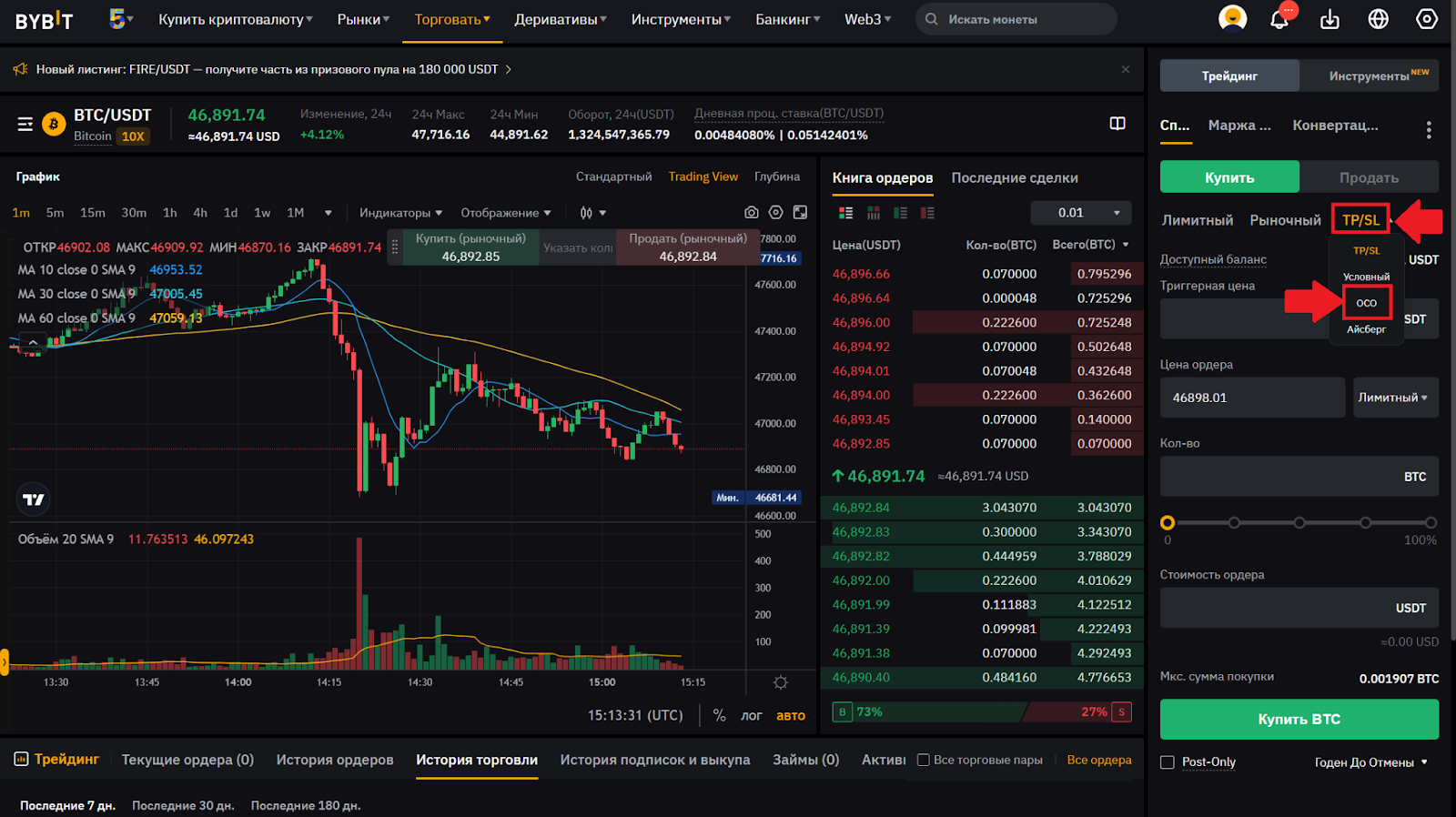Switch to the Trading panel toggle
The height and width of the screenshot is (817, 1456).
click(x=1229, y=76)
